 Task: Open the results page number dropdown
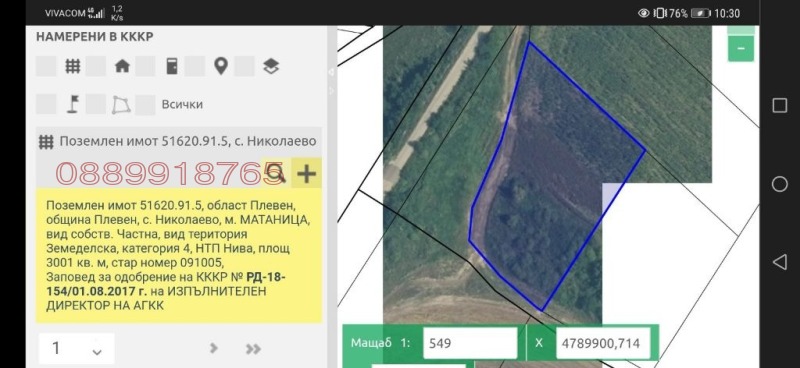77,349
